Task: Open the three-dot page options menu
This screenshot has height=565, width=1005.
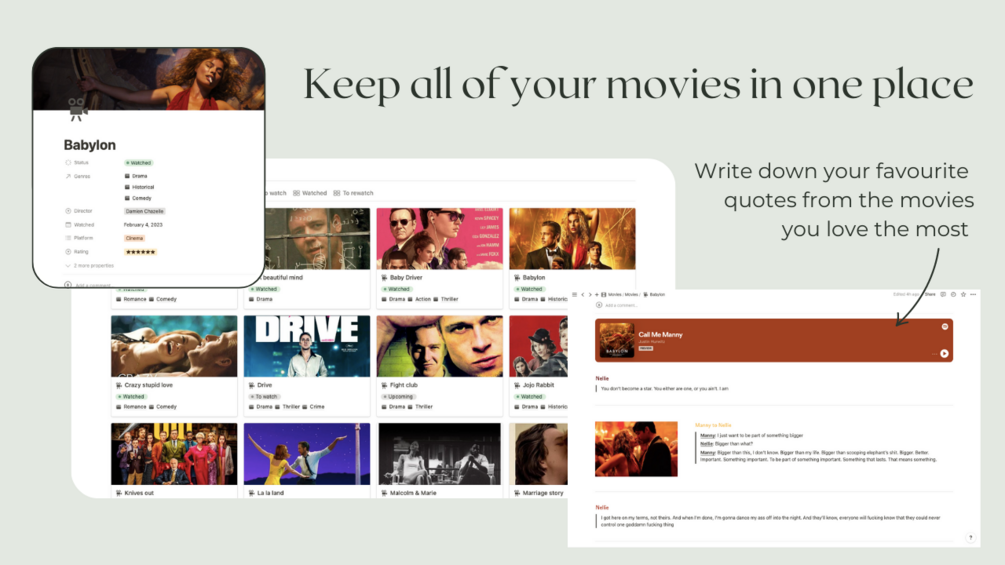Action: [973, 295]
